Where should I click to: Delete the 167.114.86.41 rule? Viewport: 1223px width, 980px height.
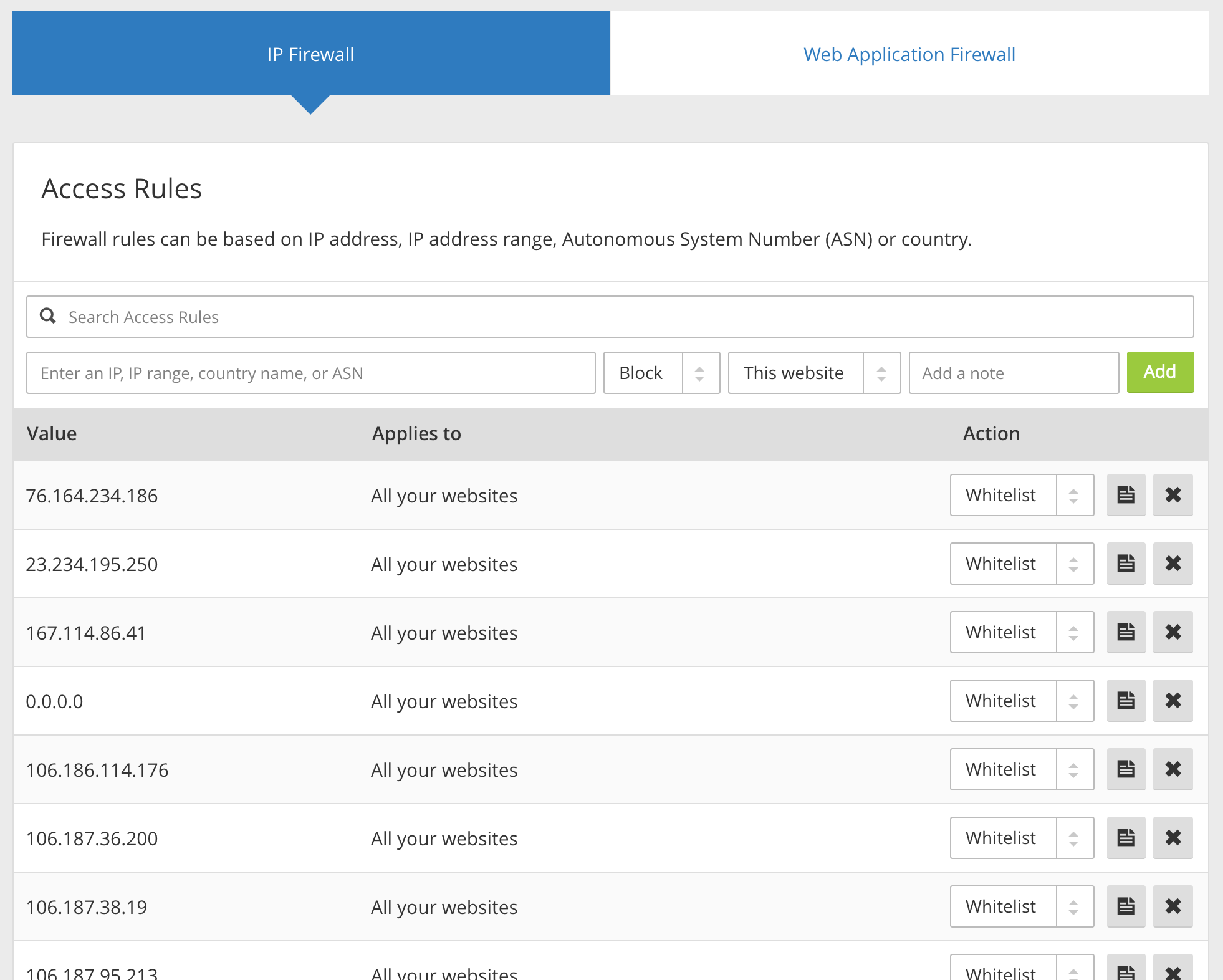pyautogui.click(x=1173, y=632)
